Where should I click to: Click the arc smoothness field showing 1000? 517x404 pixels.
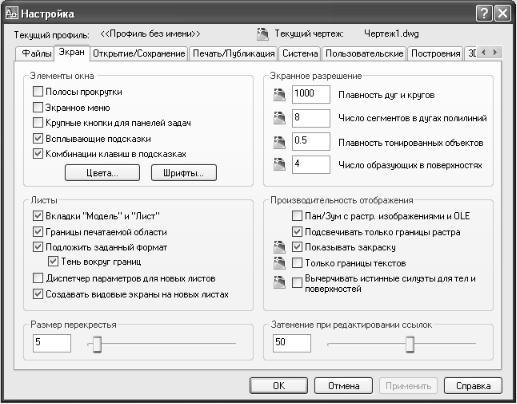(311, 94)
